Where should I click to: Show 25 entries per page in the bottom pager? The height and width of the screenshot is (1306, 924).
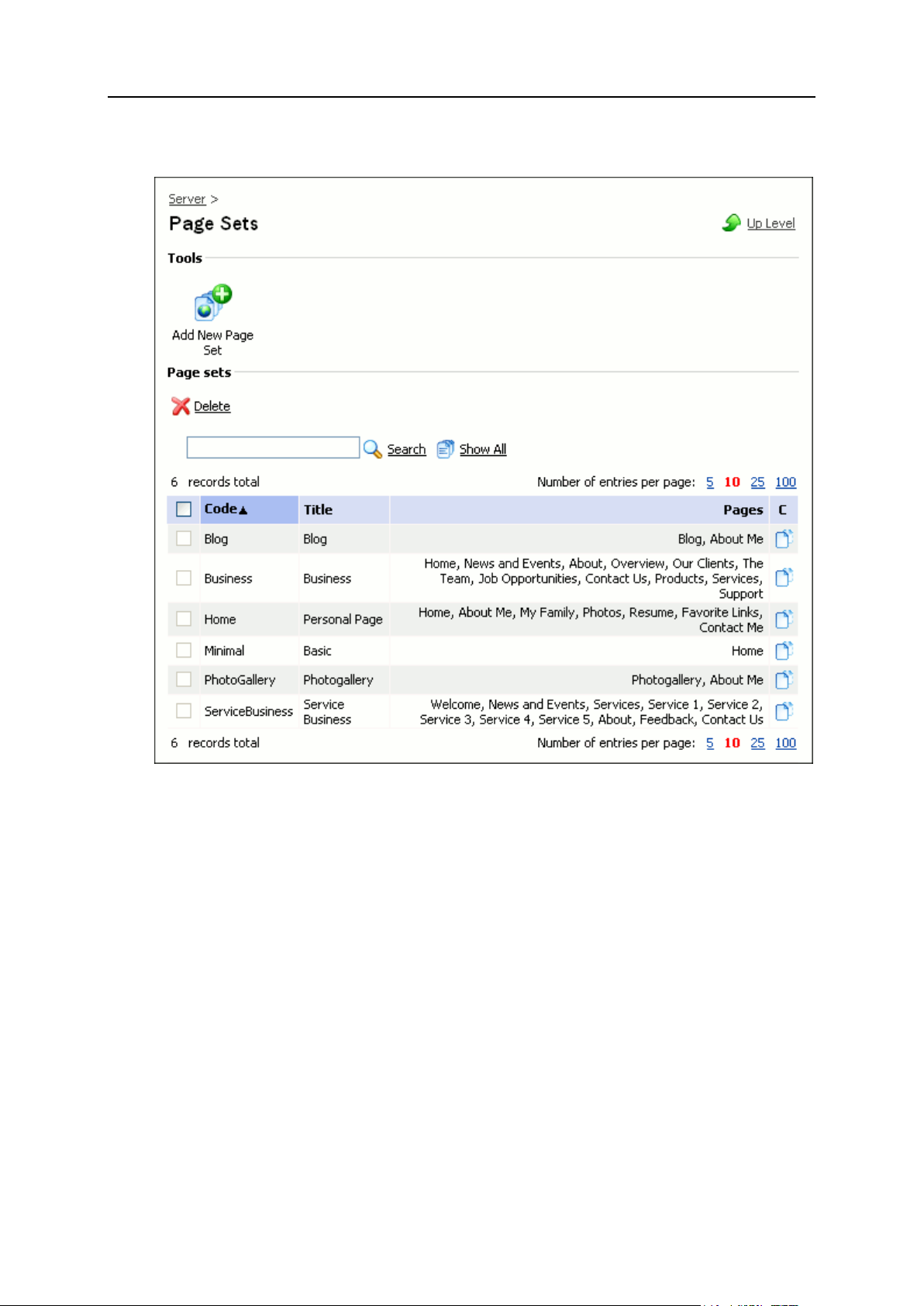click(x=757, y=743)
